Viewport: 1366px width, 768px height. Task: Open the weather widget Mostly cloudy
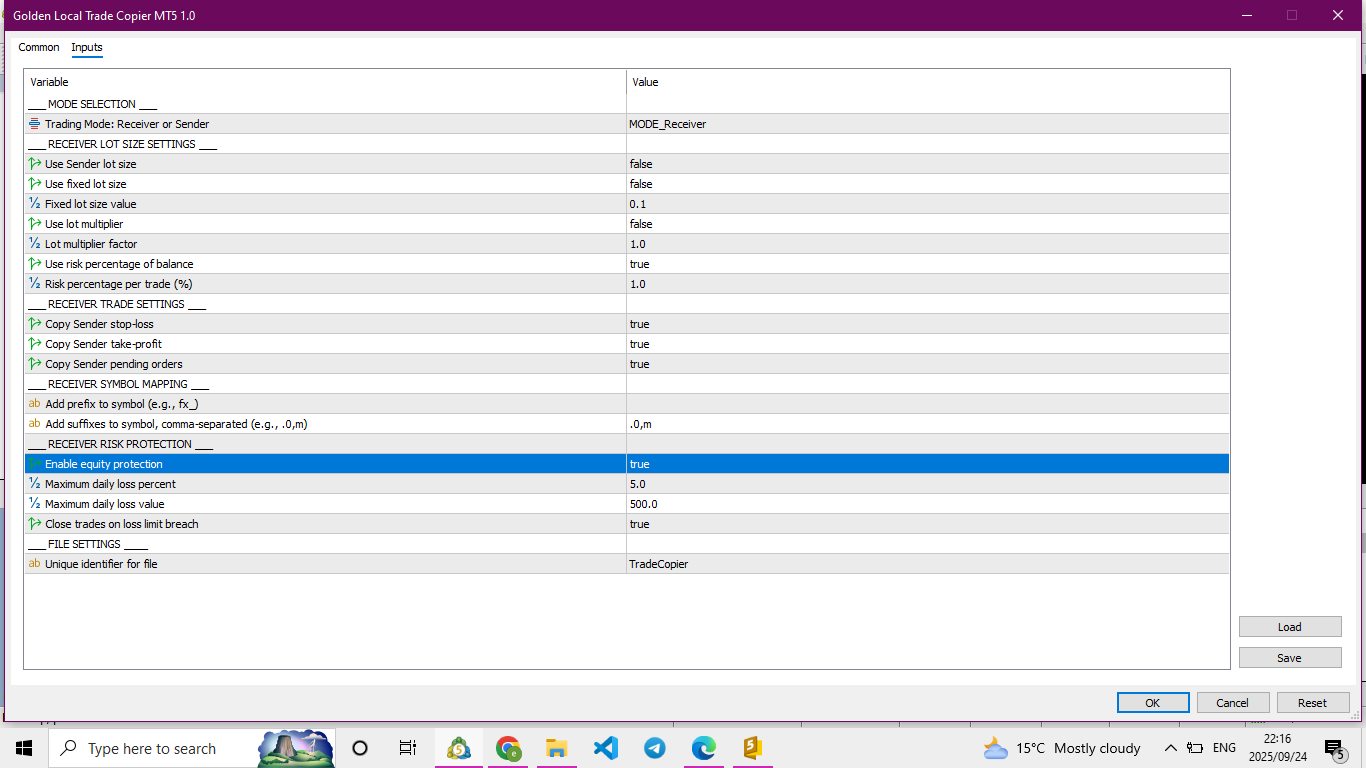tap(1062, 748)
